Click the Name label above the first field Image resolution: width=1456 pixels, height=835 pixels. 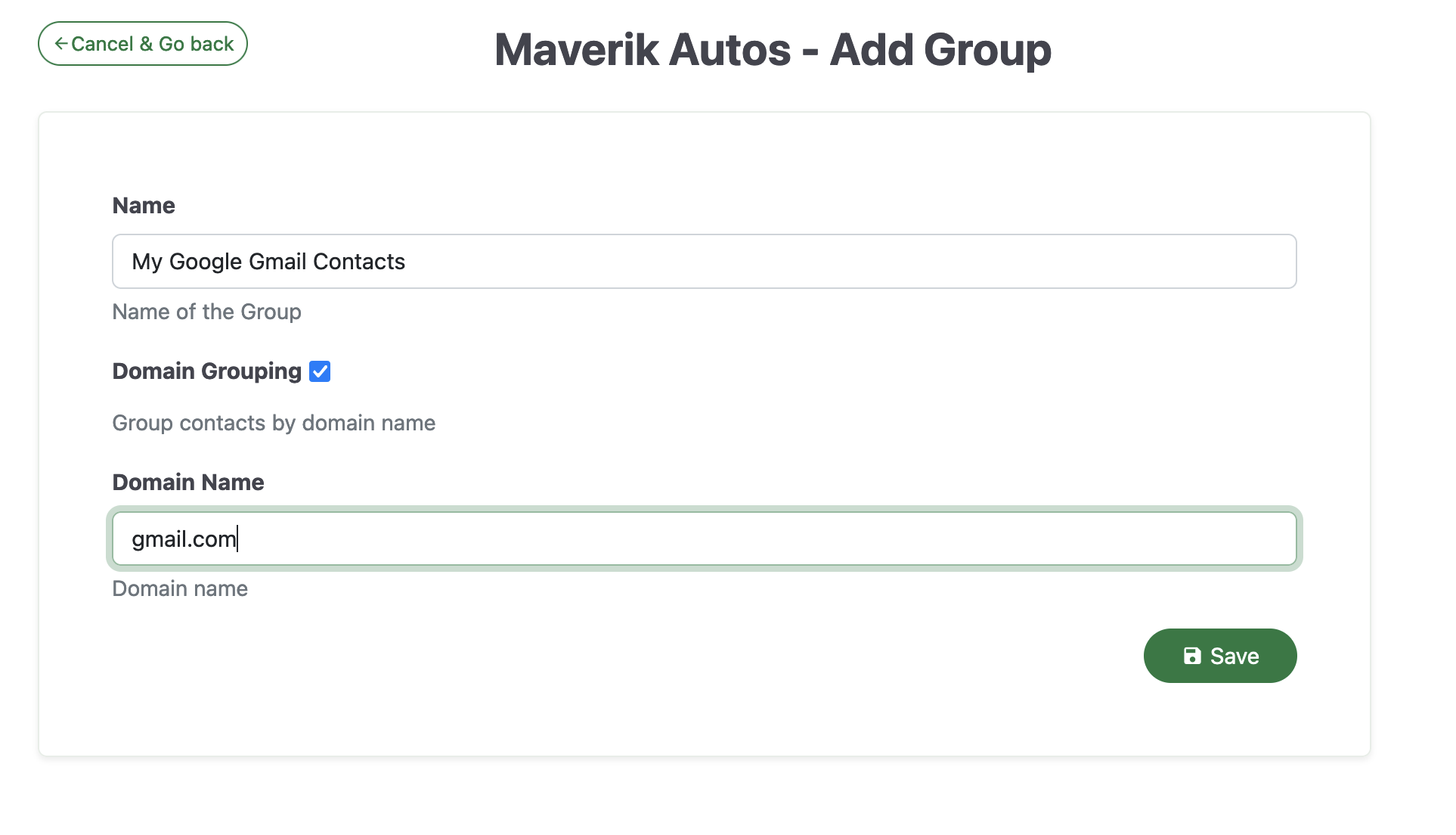coord(143,205)
